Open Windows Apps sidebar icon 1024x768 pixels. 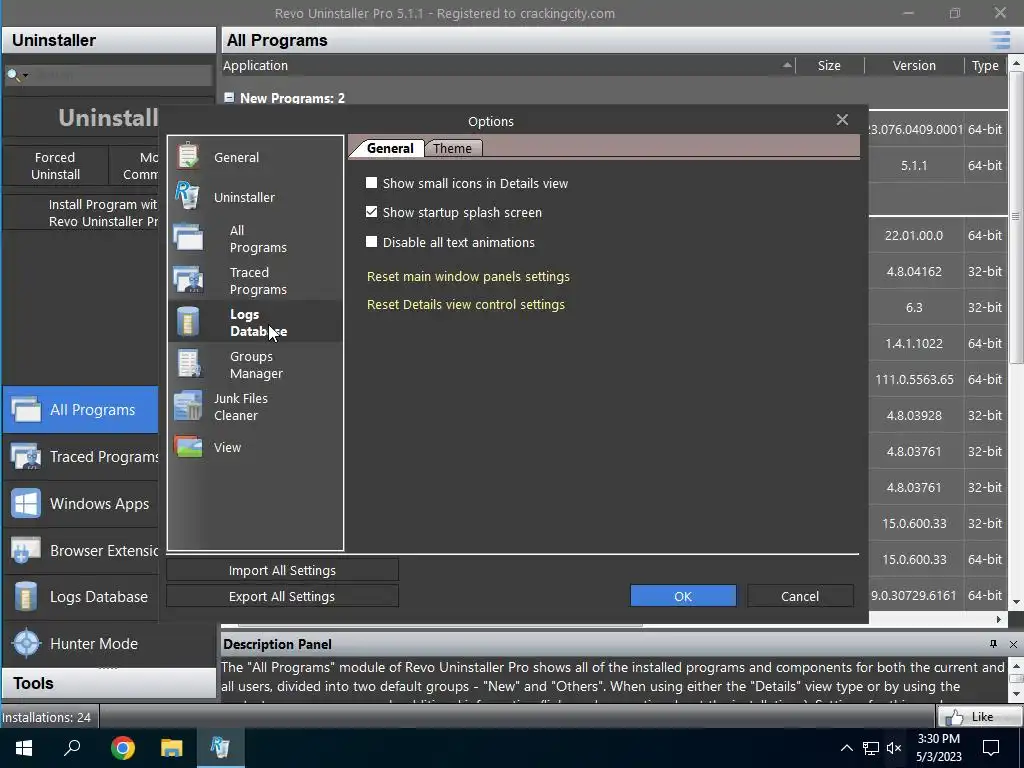coord(26,504)
